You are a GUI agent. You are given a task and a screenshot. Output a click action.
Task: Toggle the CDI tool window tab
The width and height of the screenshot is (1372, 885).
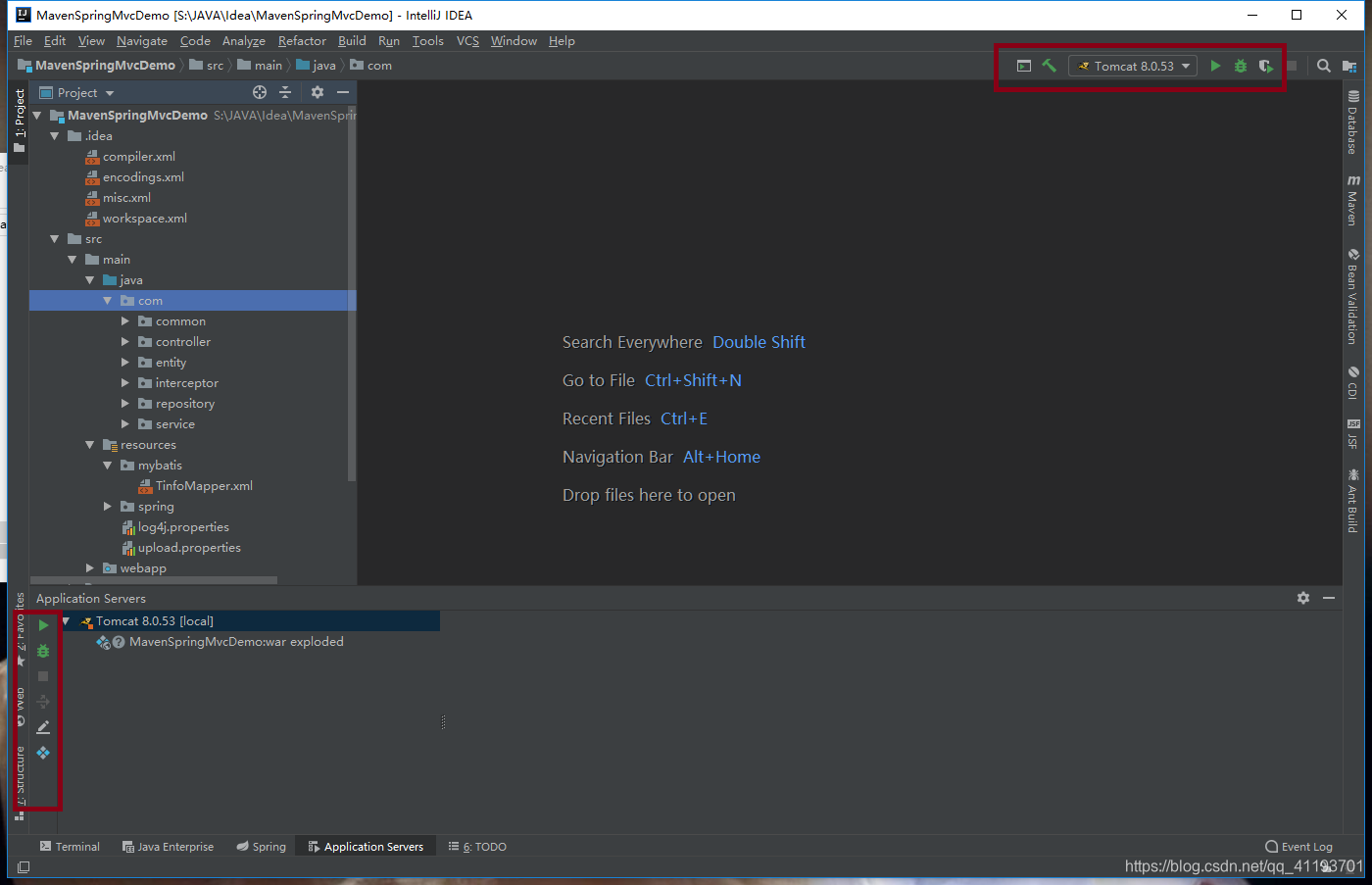[x=1352, y=382]
